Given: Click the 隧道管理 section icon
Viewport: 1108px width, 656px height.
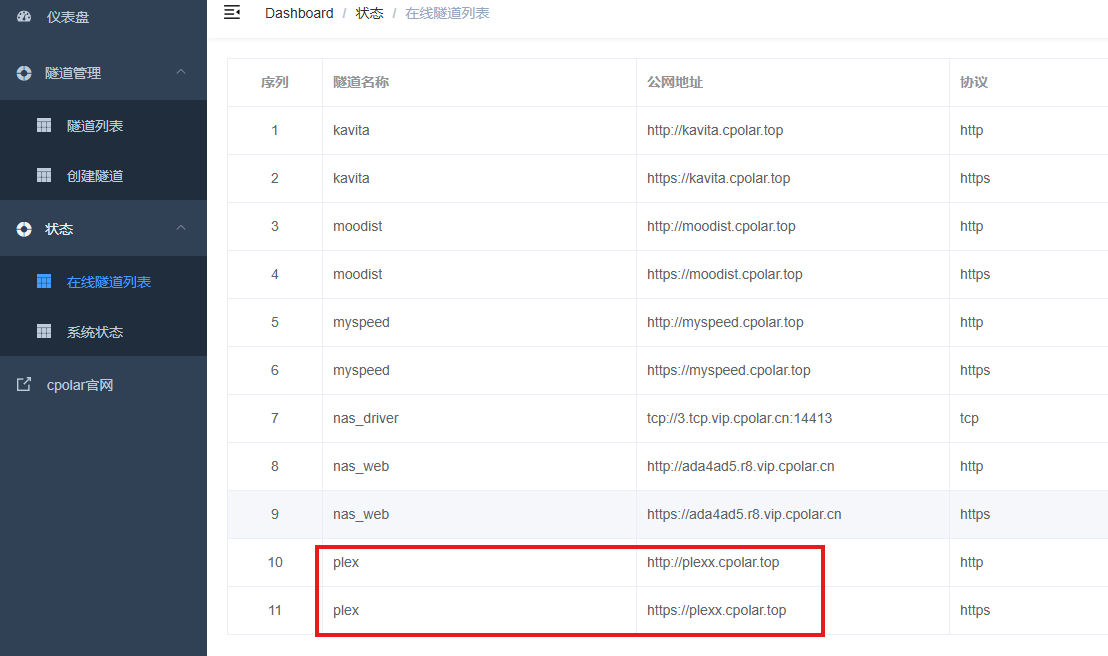Looking at the screenshot, I should click(25, 73).
